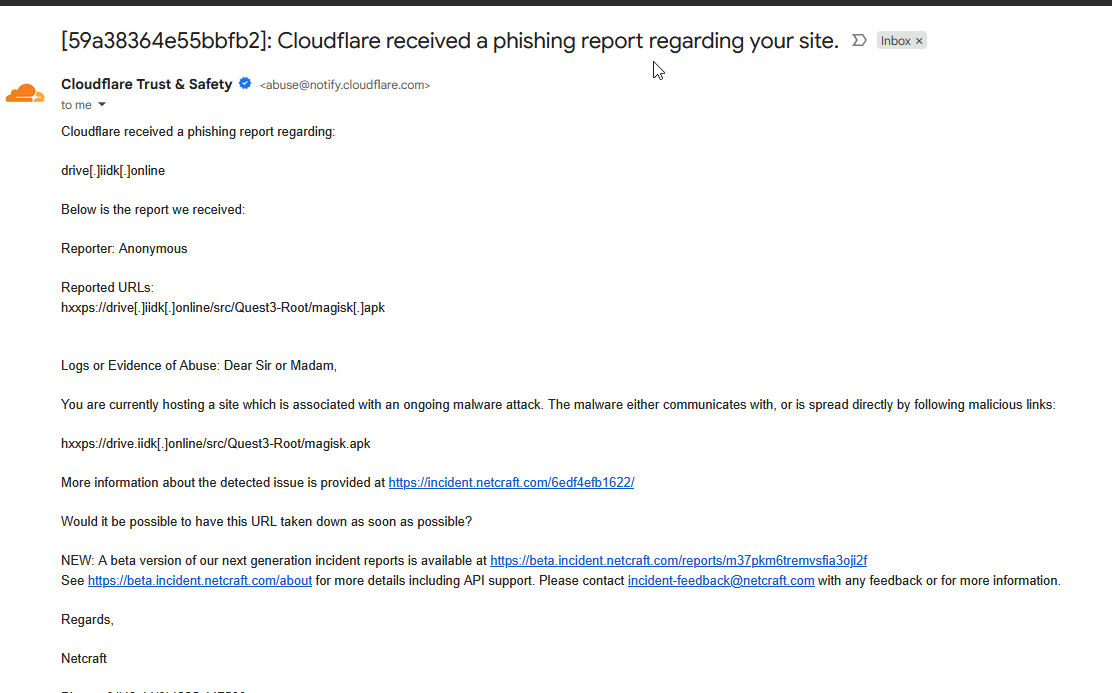The image size is (1112, 693).
Task: Click the "Reporter: Anonymous" line
Action: tap(124, 249)
